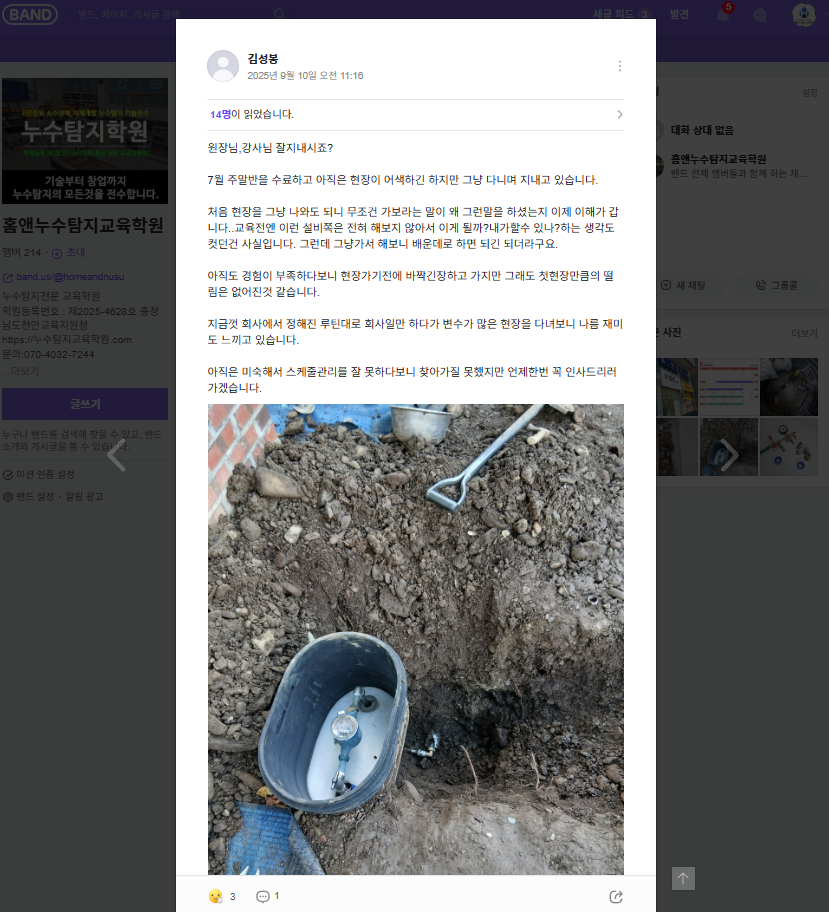
Task: Go to next post with right arrow
Action: click(730, 455)
